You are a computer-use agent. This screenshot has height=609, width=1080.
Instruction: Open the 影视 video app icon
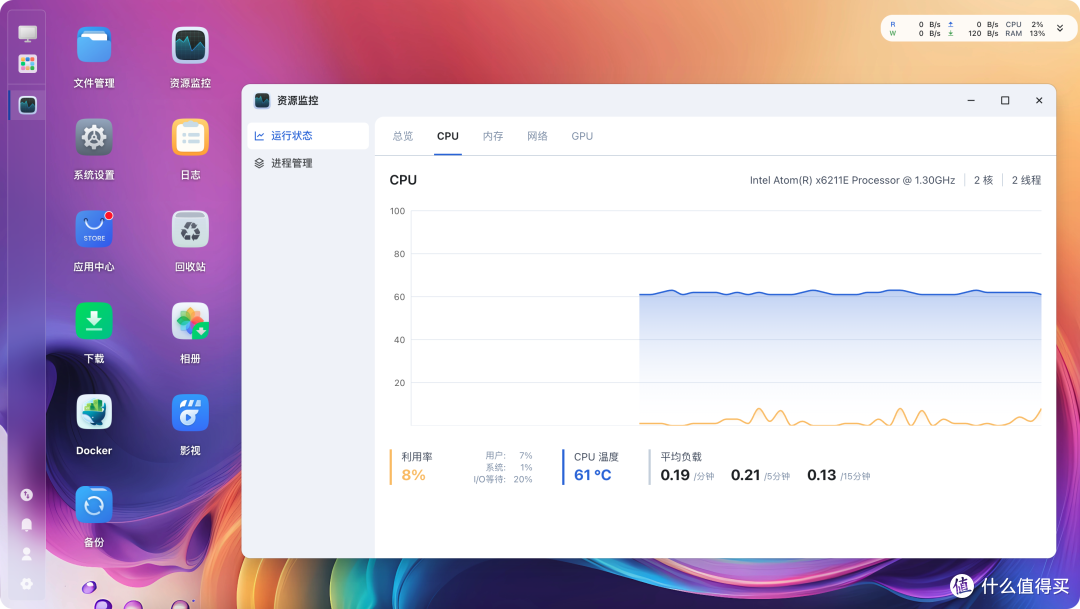coord(190,412)
